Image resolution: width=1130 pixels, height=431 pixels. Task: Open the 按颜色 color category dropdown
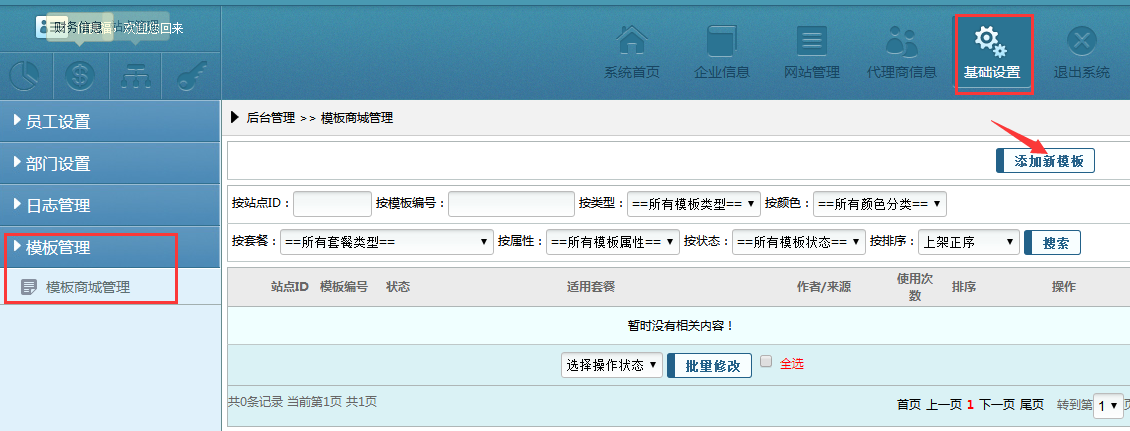(x=879, y=204)
